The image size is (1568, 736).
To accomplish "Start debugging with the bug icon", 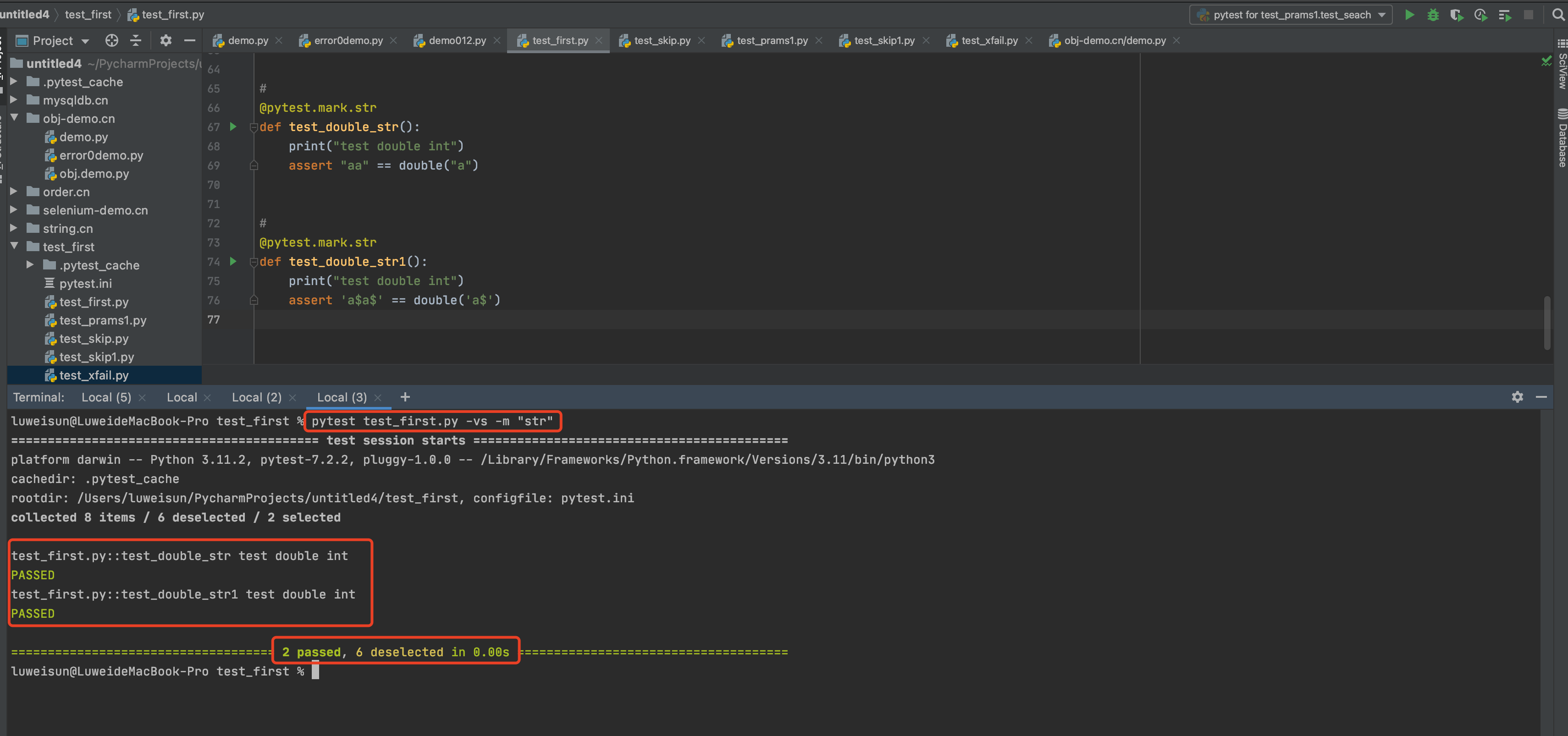I will (x=1433, y=15).
